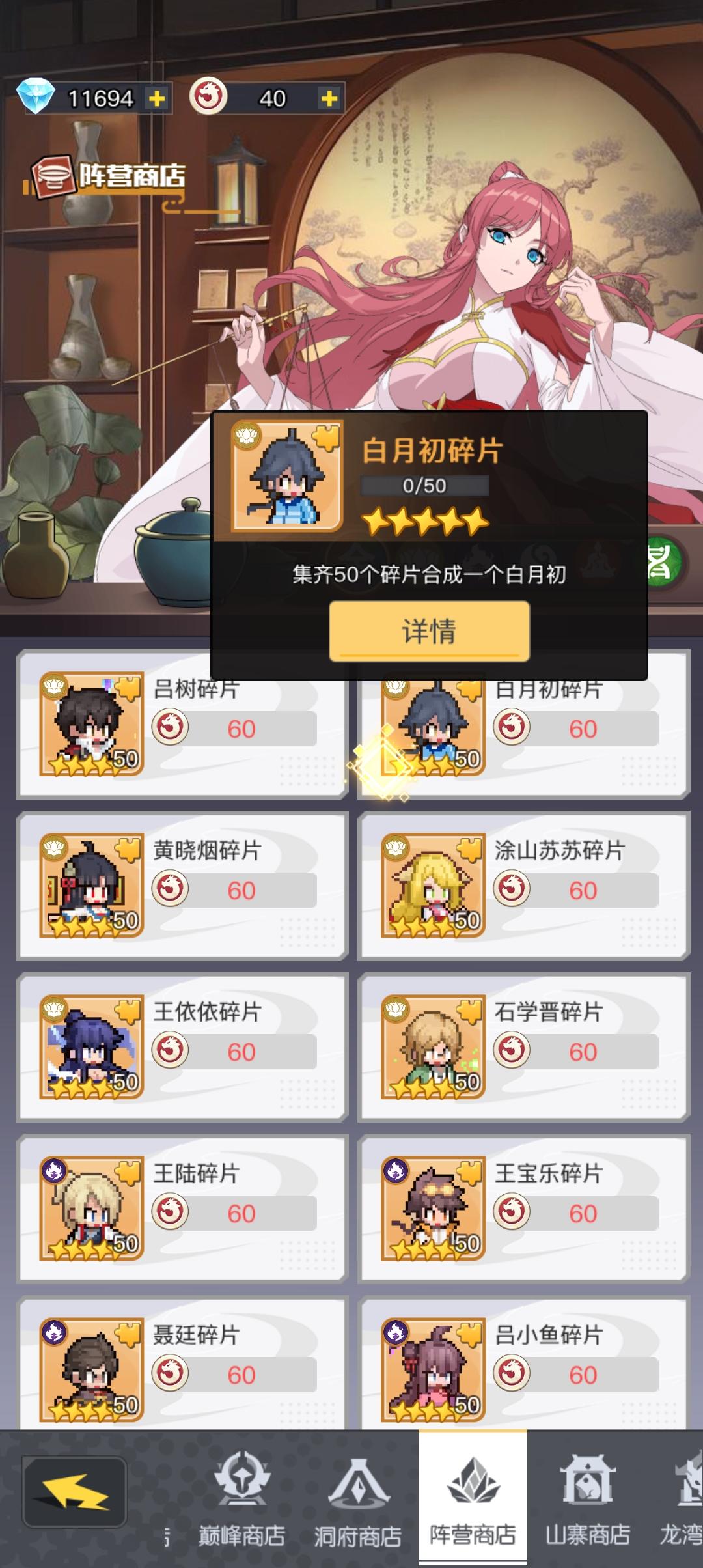Select 王宝乐碎片 shop item icon
703x1568 pixels.
[433, 1209]
